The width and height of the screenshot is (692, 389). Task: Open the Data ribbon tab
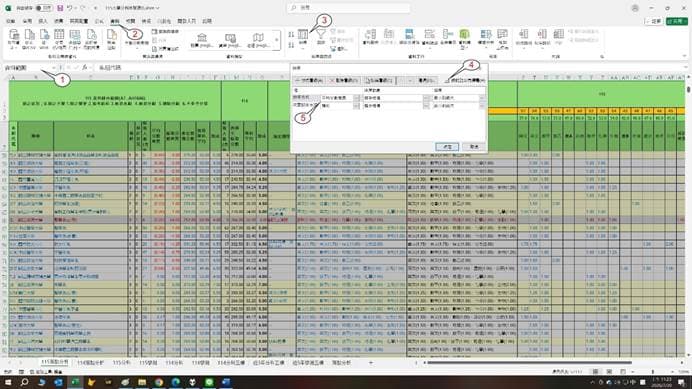(x=115, y=21)
